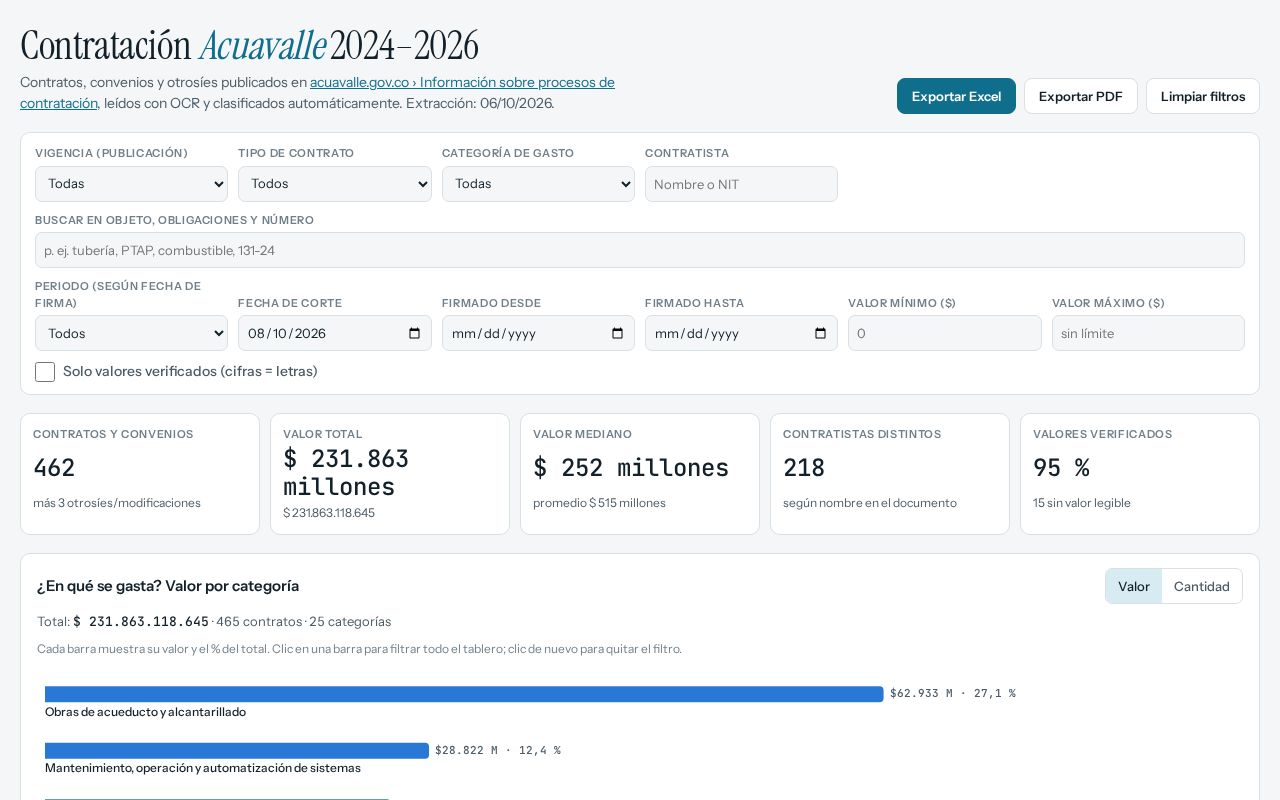Screen dimensions: 1280x800
Task: Open calendar picker in Fecha de corte
Action: pyautogui.click(x=415, y=334)
